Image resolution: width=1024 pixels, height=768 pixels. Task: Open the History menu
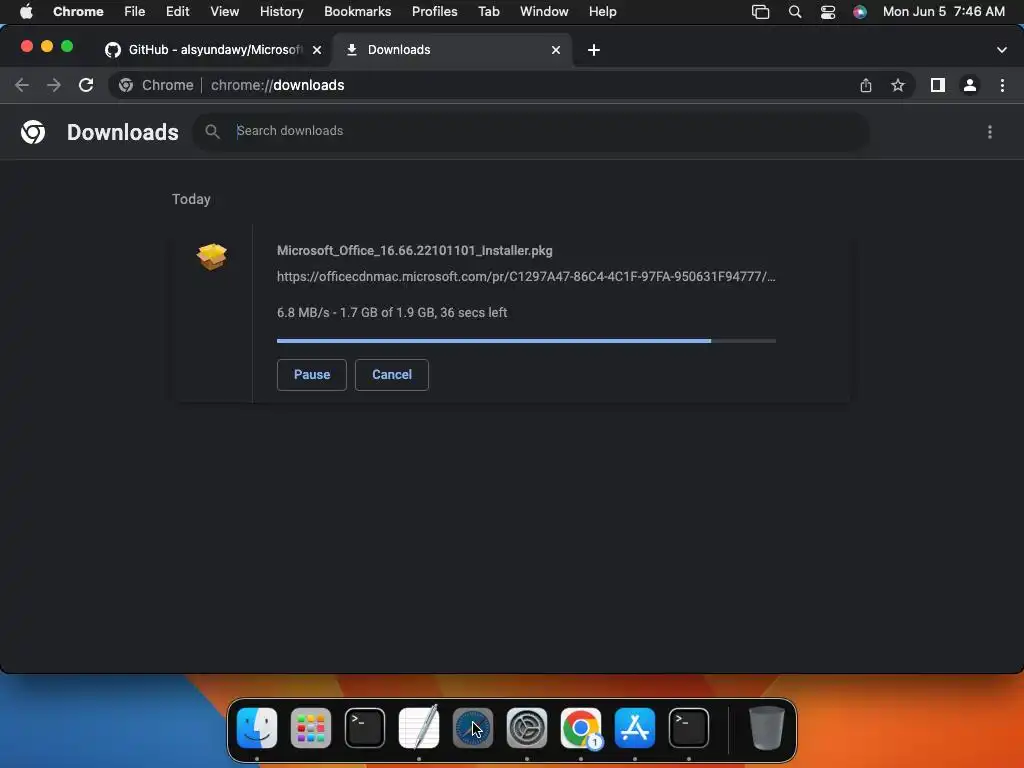tap(281, 12)
